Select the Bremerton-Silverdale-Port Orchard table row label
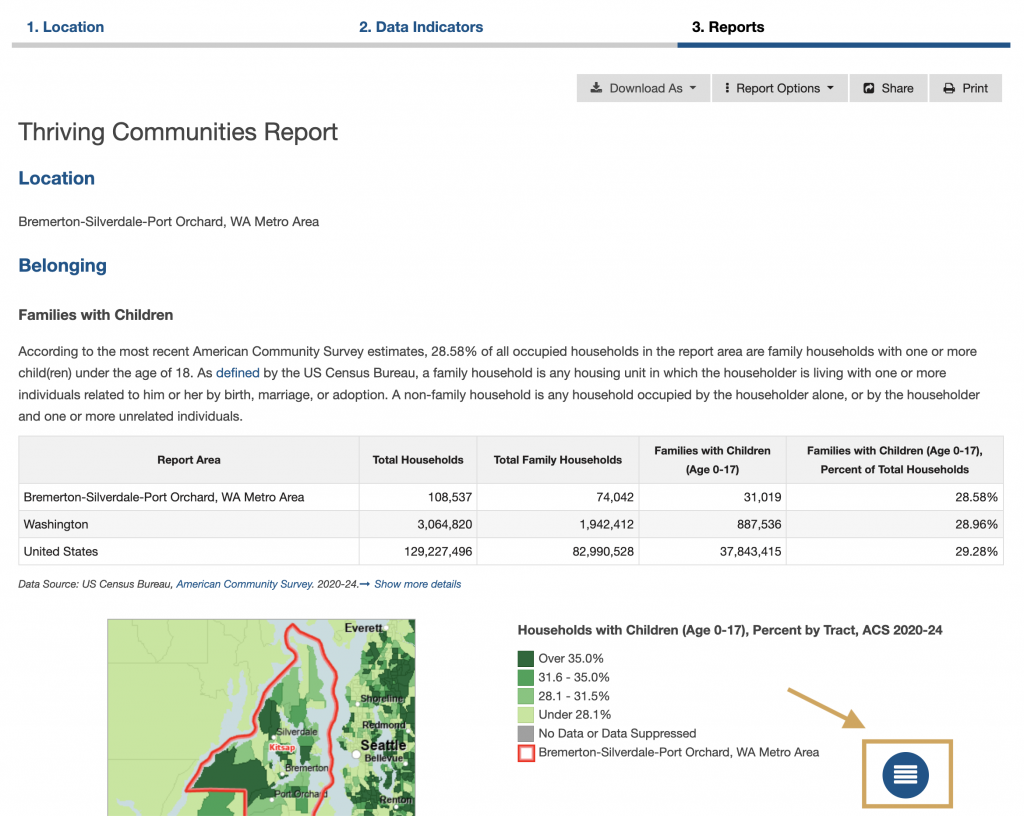Screen dimensions: 1024x816 click(x=164, y=497)
